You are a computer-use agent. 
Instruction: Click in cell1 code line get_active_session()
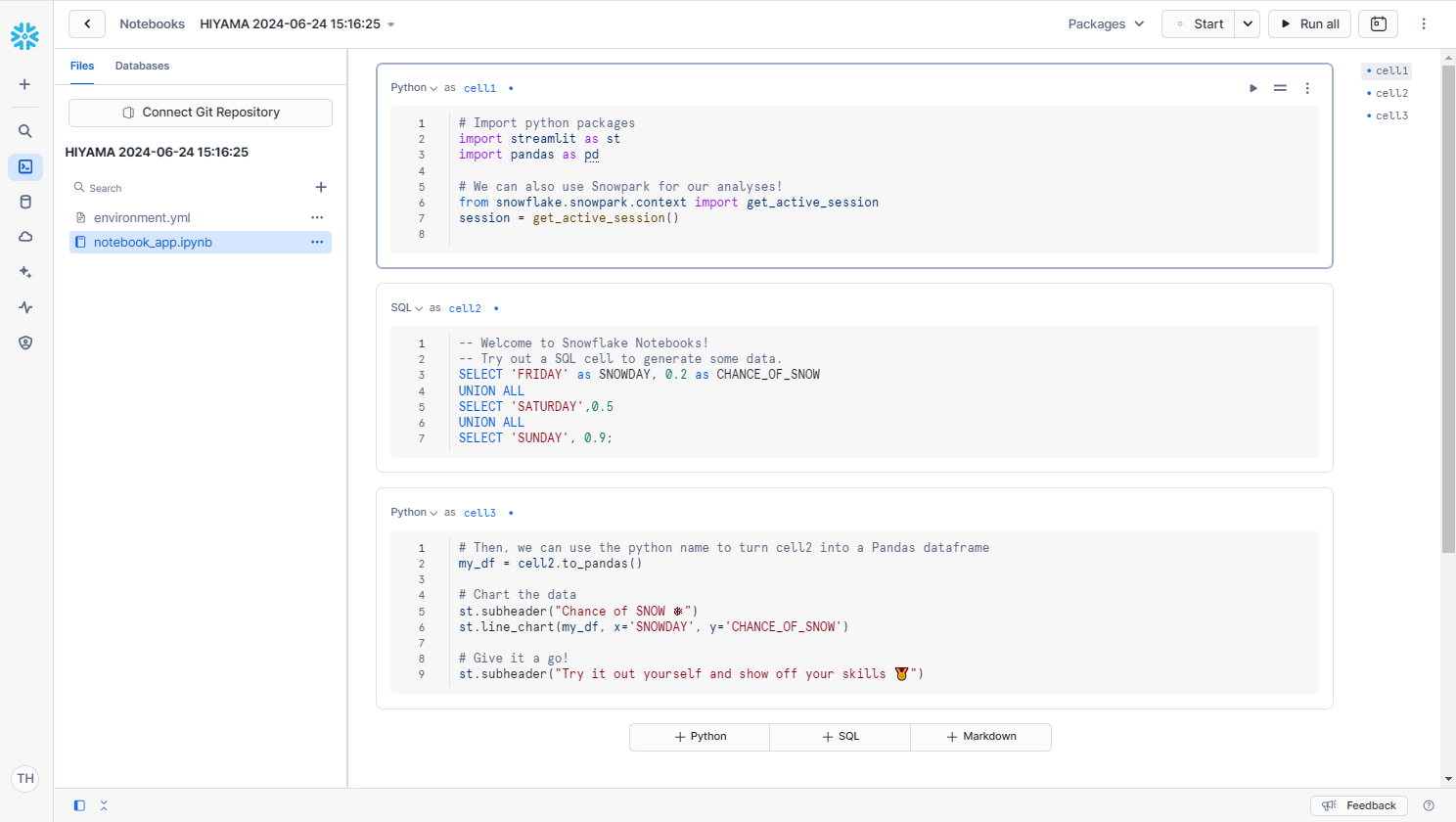pos(569,218)
